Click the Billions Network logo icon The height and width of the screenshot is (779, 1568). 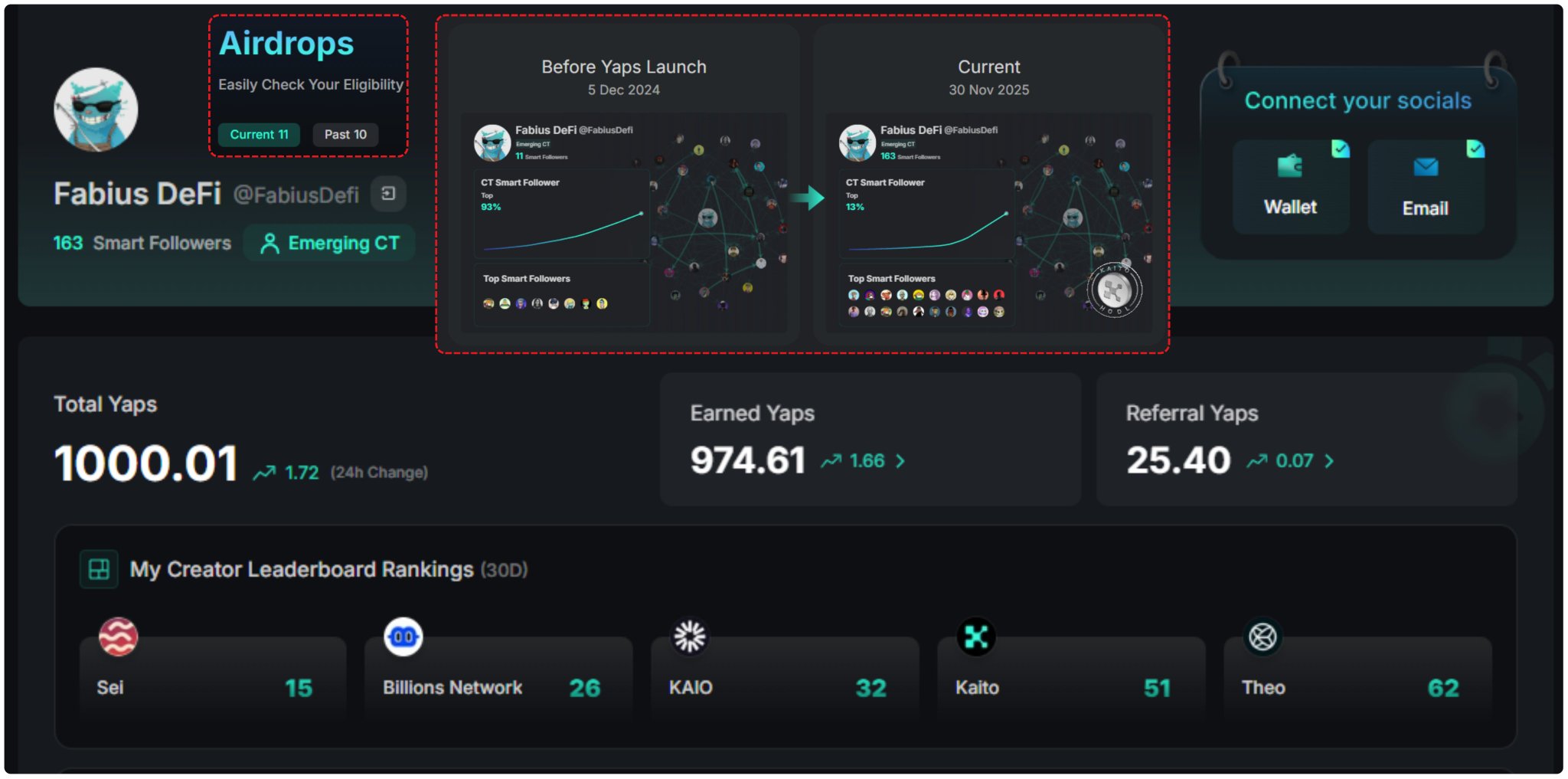(403, 637)
